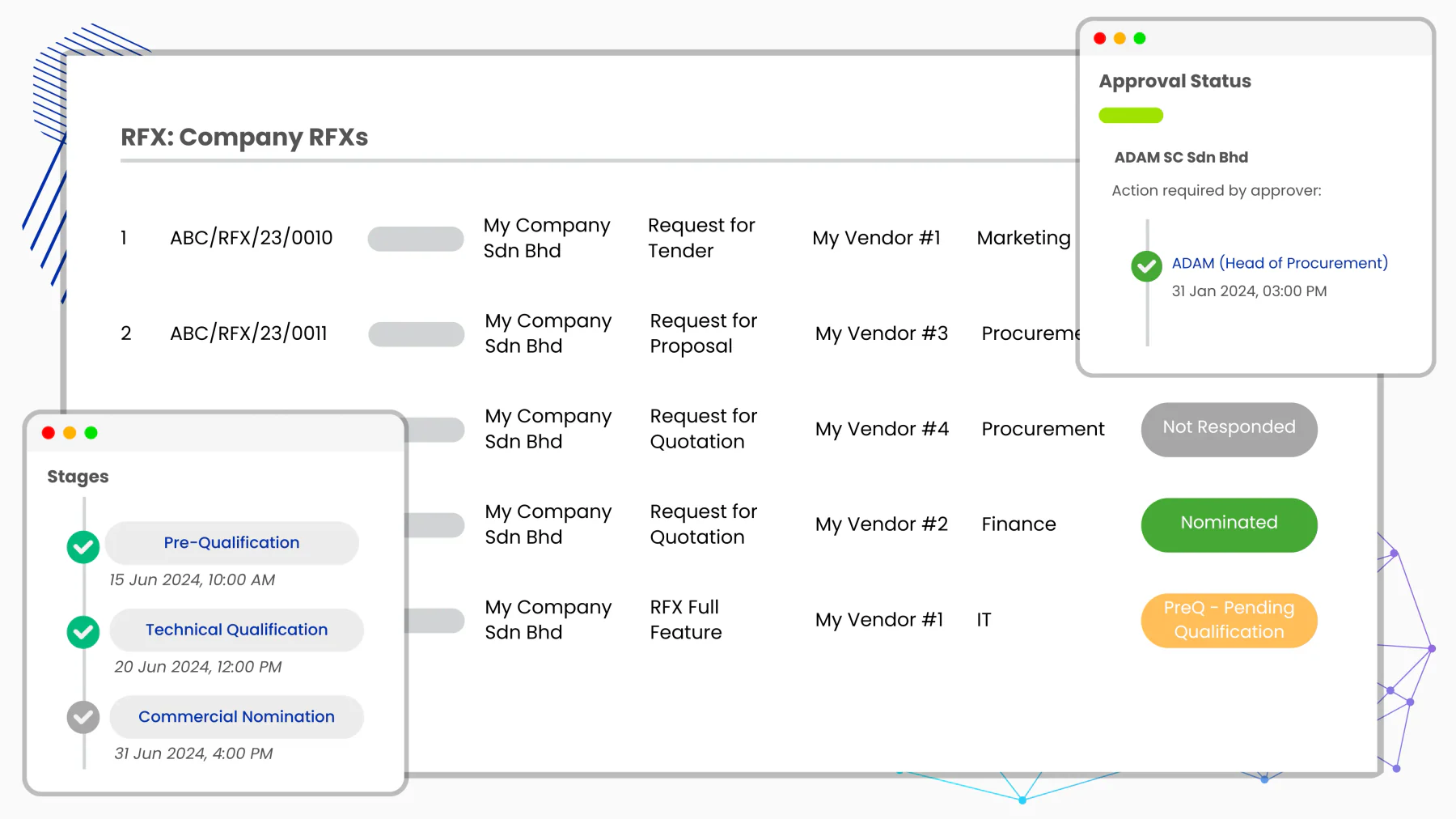
Task: Click the green dot in Approval Status window
Action: [1140, 38]
